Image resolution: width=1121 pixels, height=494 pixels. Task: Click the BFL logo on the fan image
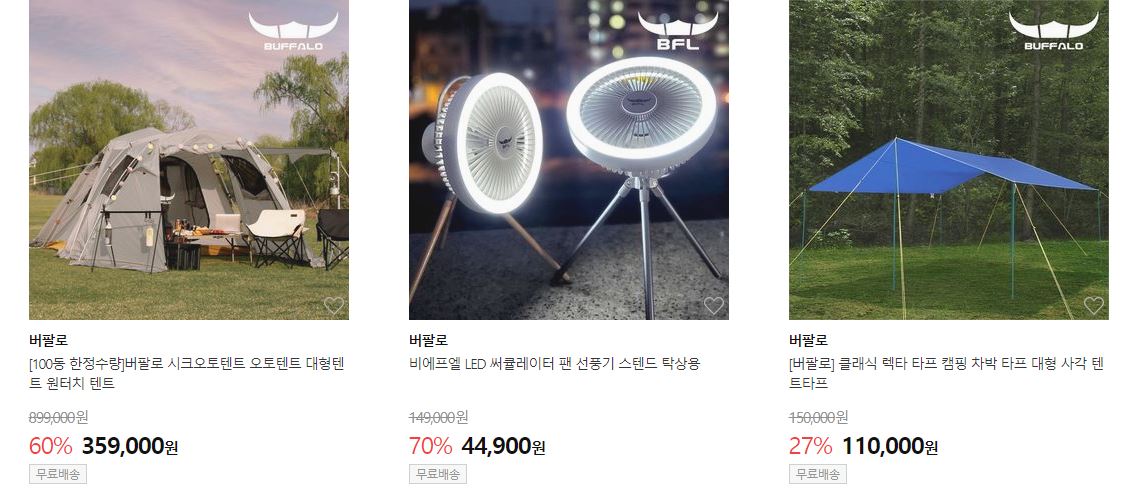678,31
